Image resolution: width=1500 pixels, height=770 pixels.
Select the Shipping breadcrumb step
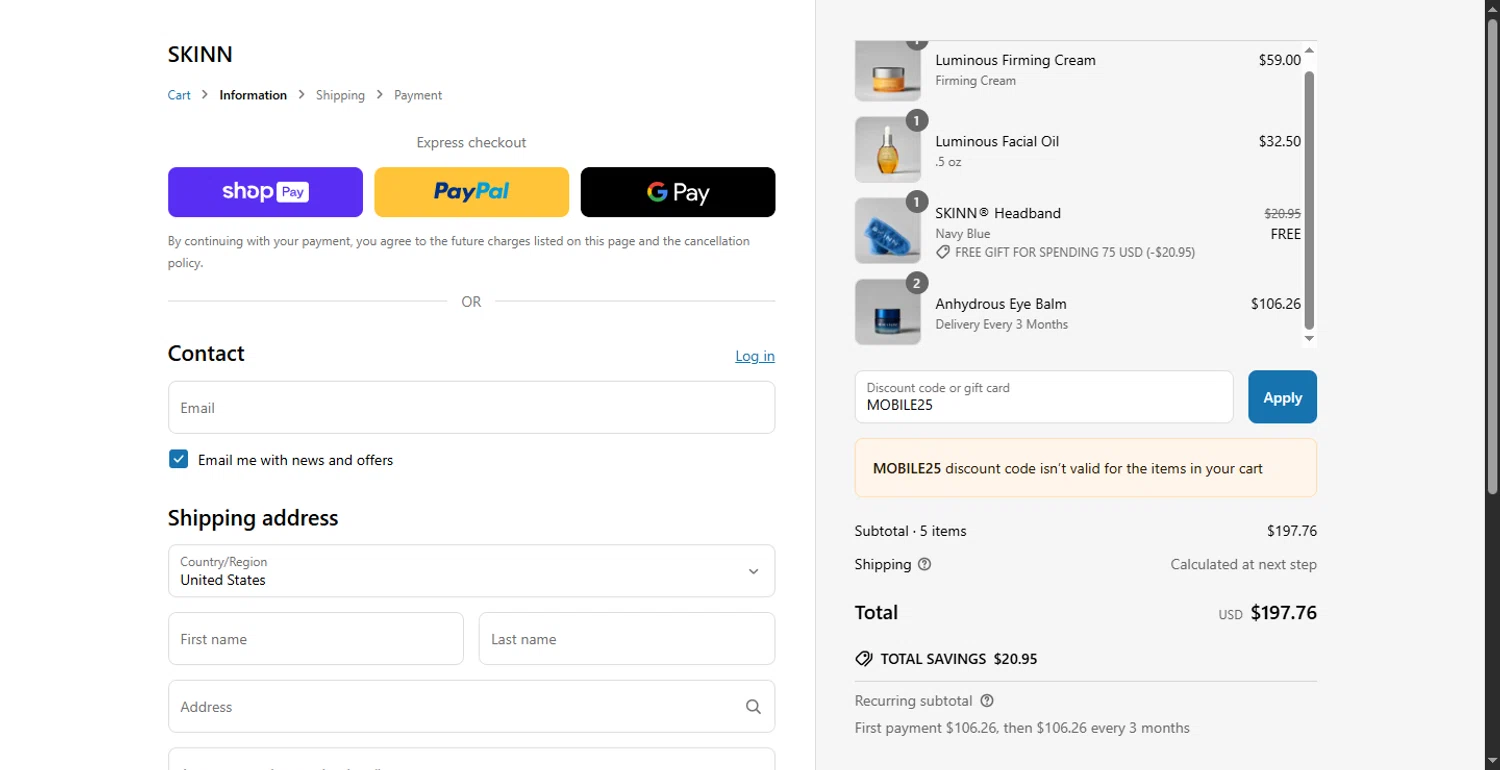(x=340, y=95)
